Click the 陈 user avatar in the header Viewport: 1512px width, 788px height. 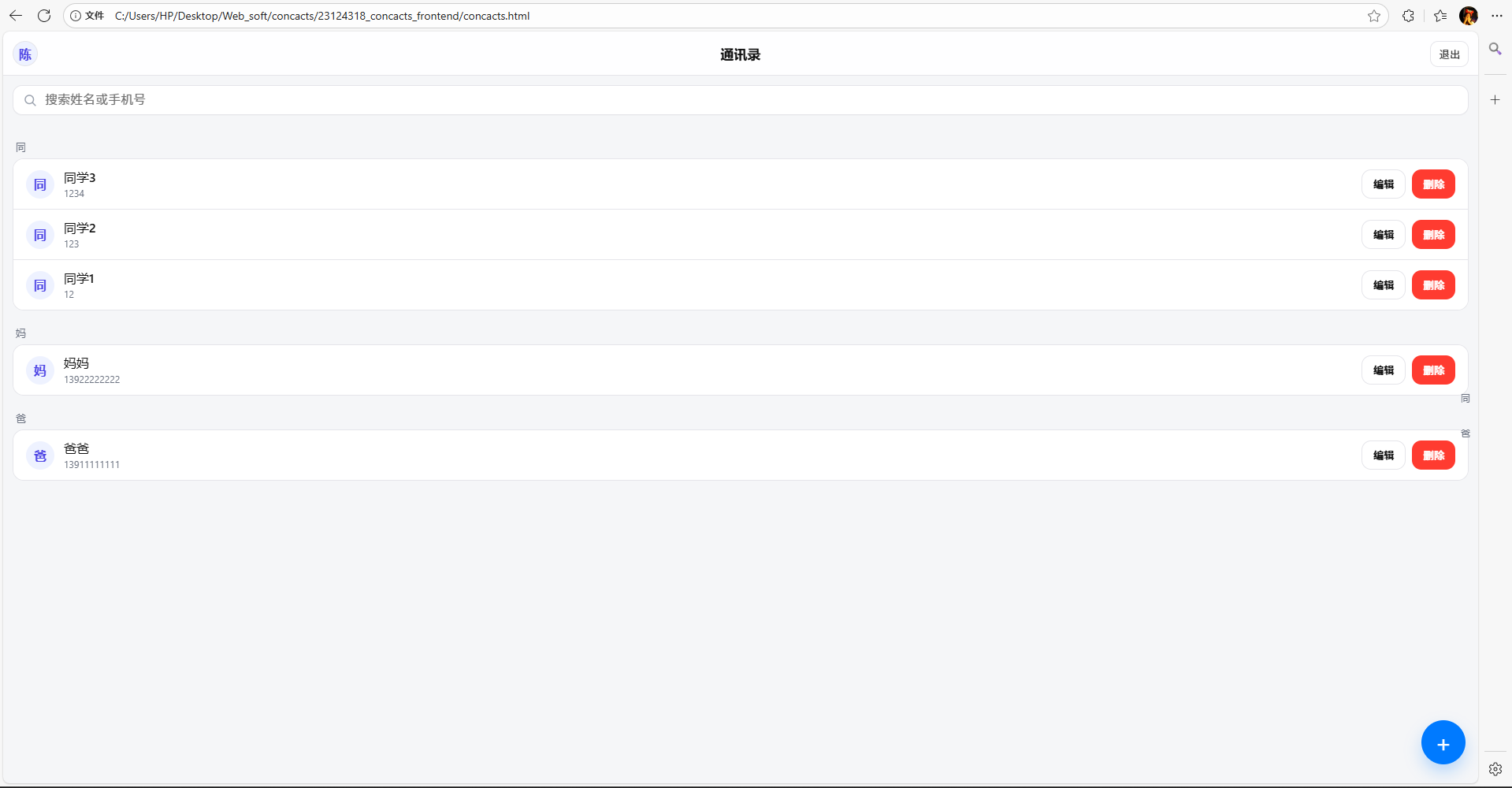(x=24, y=54)
